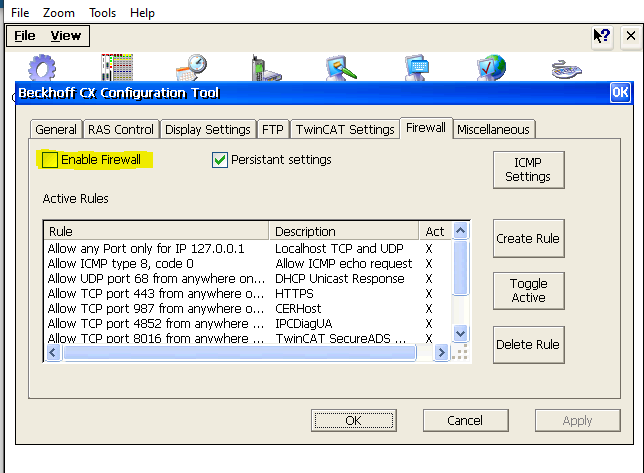
Task: Close the control panel window with X
Action: [x=631, y=36]
